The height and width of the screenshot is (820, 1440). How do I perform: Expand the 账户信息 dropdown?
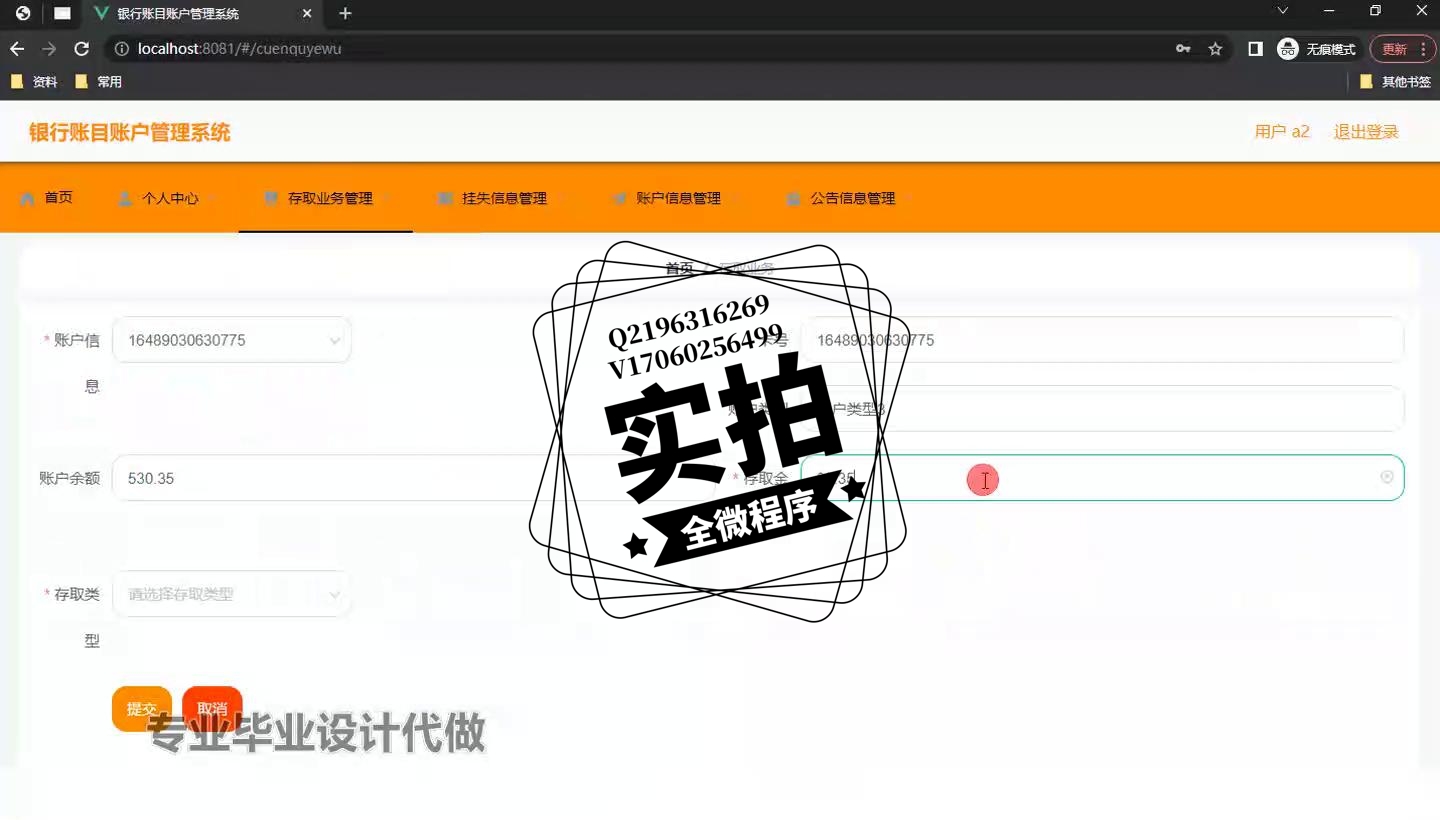[232, 340]
